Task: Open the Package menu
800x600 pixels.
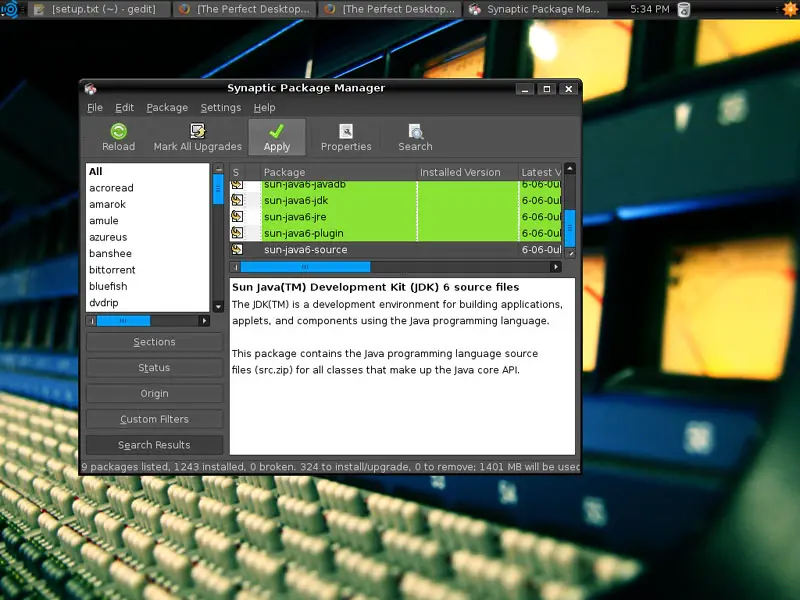Action: point(167,108)
